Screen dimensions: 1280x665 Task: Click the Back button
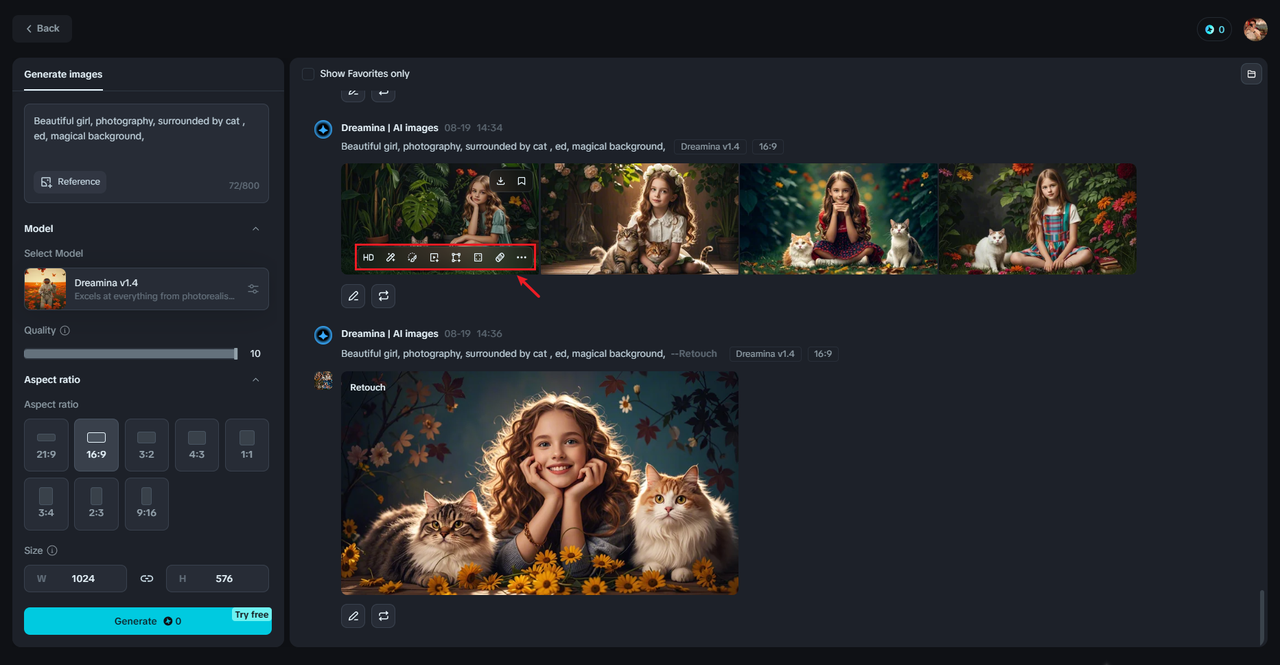(42, 29)
